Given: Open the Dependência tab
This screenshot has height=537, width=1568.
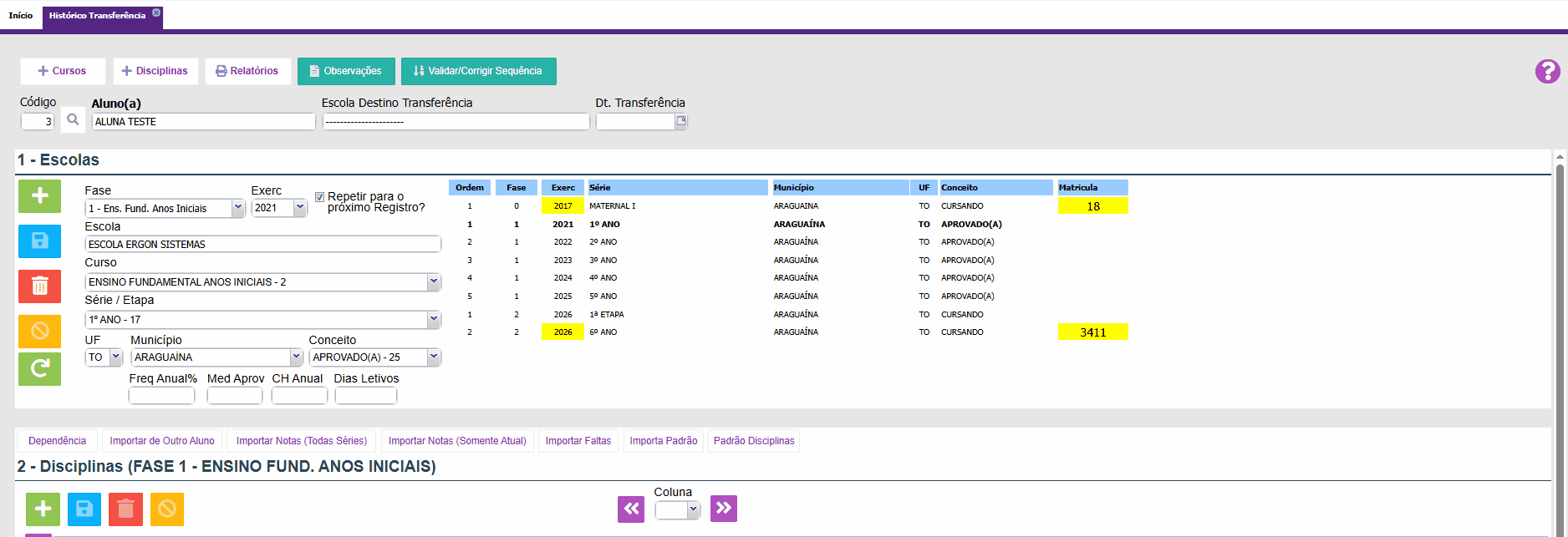Looking at the screenshot, I should coord(57,441).
